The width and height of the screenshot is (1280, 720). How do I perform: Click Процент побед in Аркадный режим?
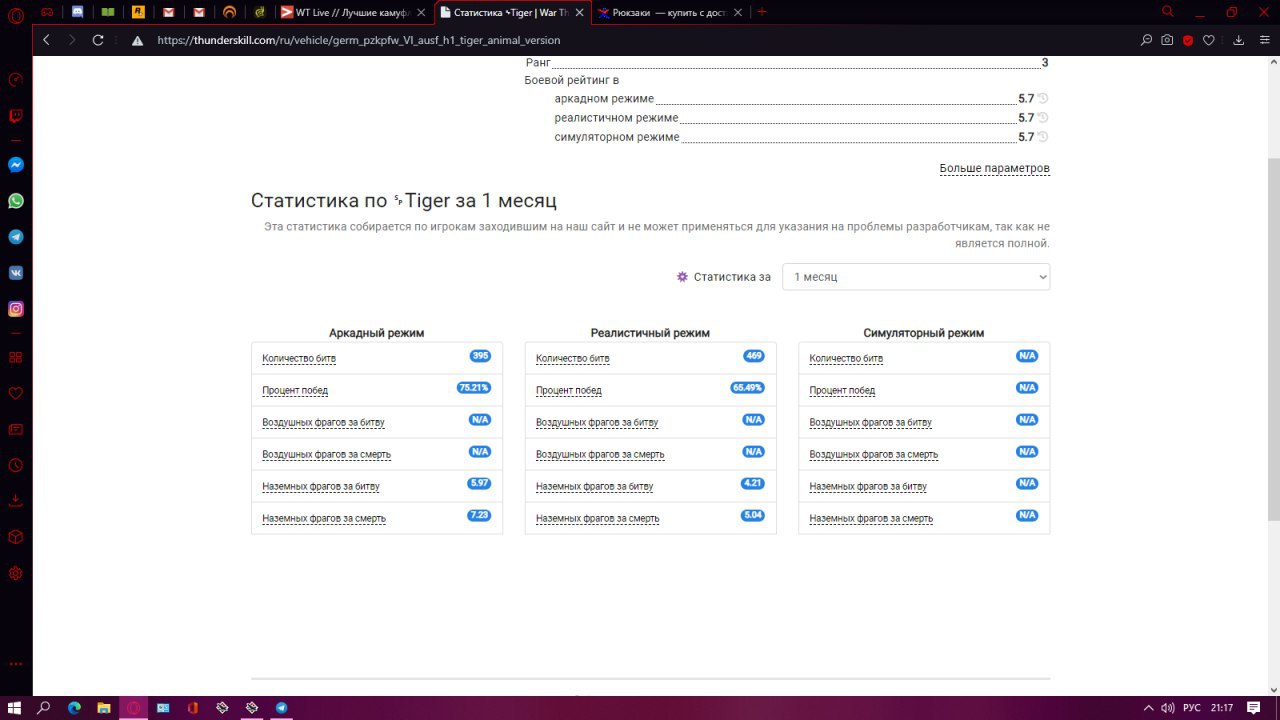click(295, 390)
